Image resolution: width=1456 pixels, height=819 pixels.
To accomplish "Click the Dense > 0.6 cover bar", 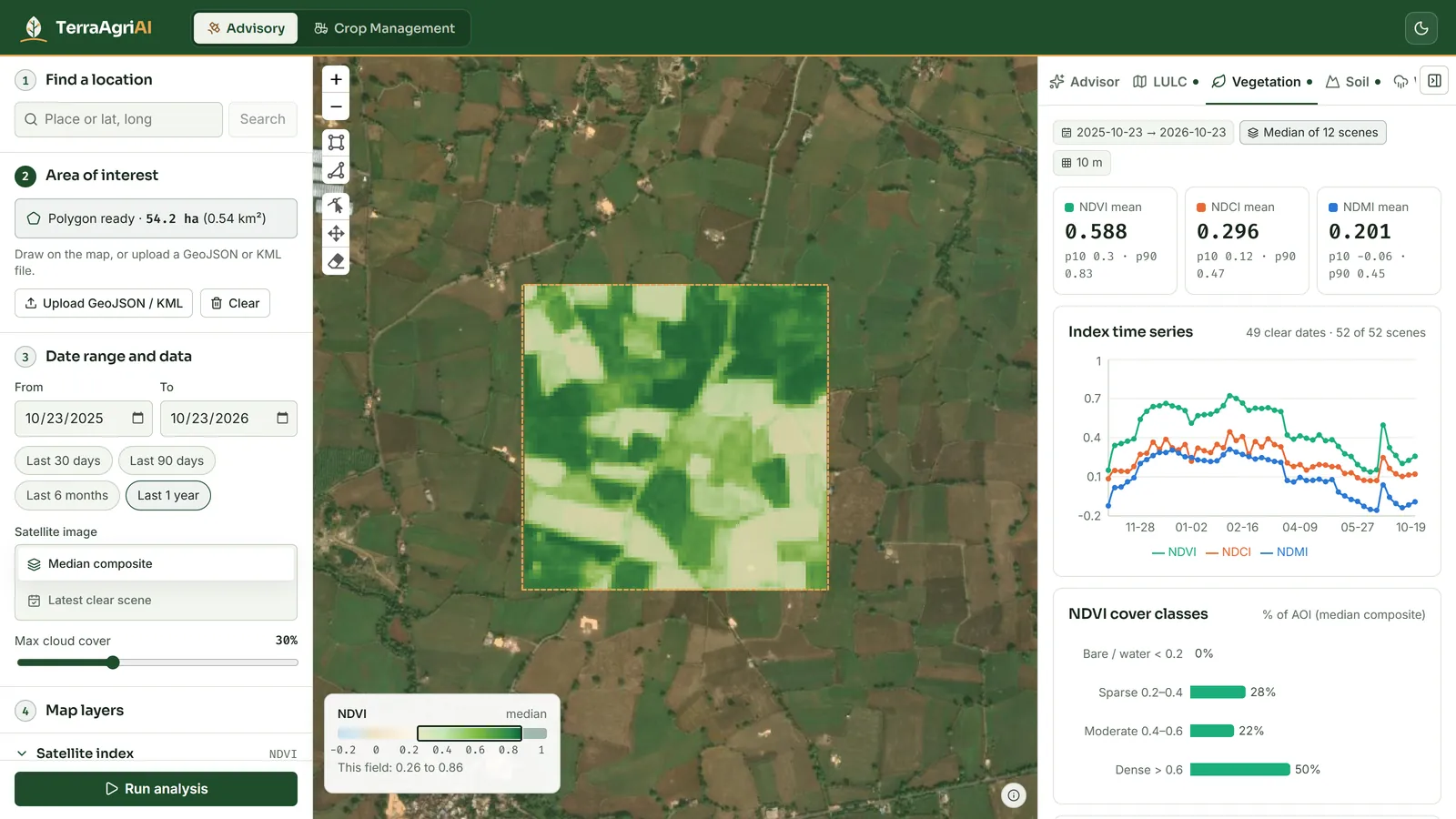I will [1239, 770].
